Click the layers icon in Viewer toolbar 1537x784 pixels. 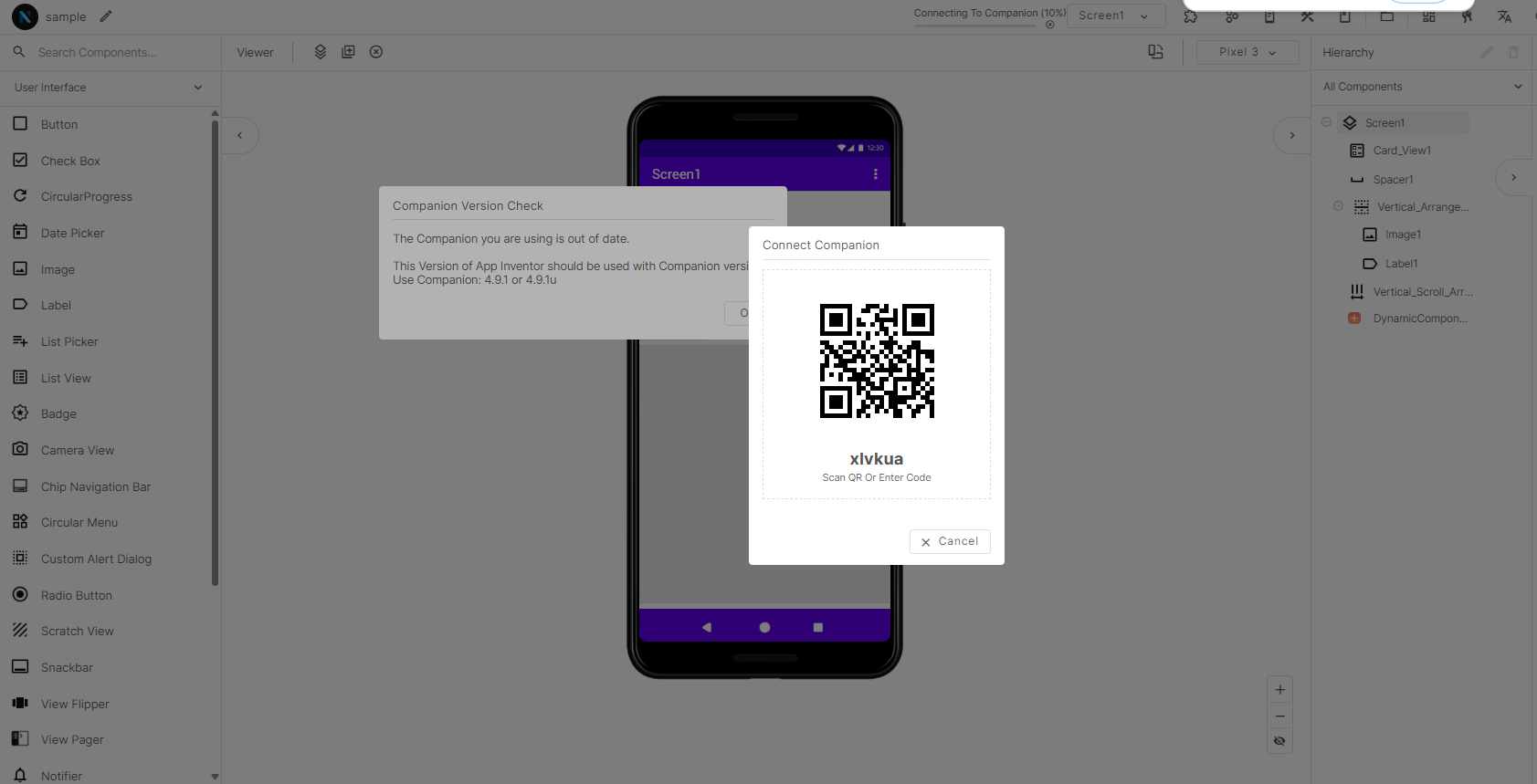[x=321, y=52]
